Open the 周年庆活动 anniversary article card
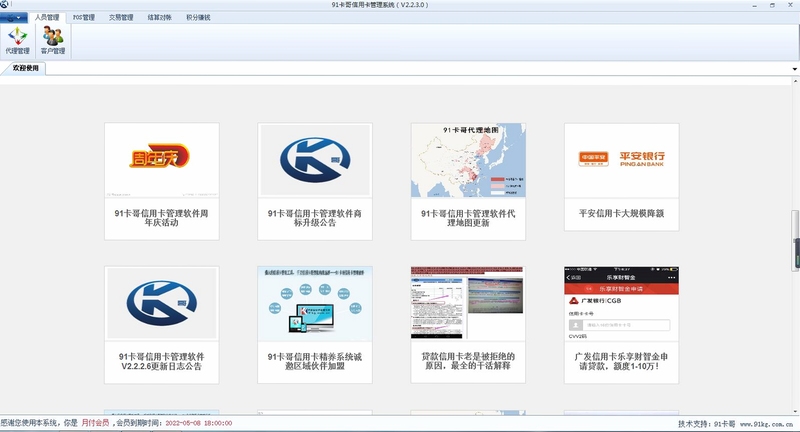The width and height of the screenshot is (800, 432). (162, 181)
